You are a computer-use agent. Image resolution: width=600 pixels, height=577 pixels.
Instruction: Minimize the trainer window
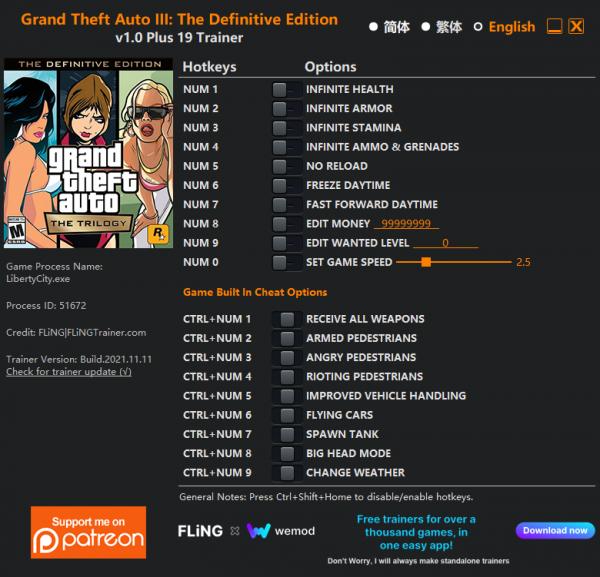(x=554, y=26)
